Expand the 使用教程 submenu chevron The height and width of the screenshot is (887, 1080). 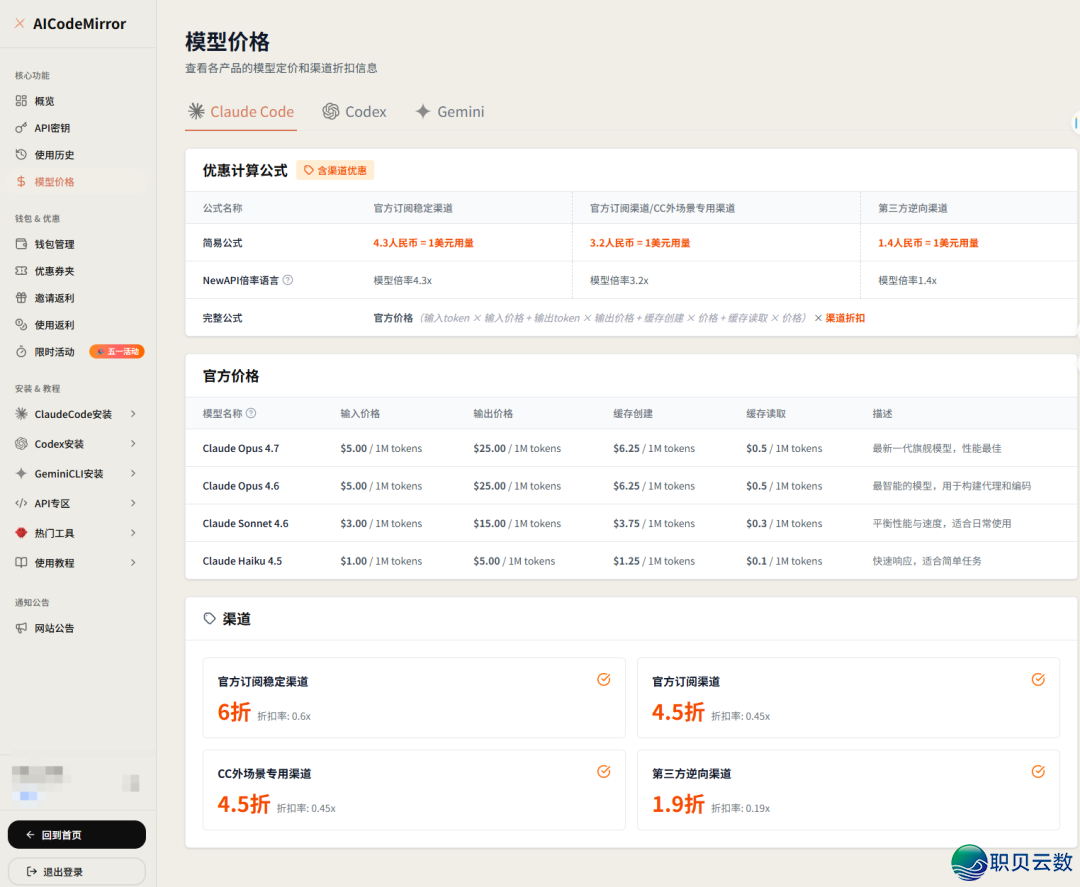(133, 562)
